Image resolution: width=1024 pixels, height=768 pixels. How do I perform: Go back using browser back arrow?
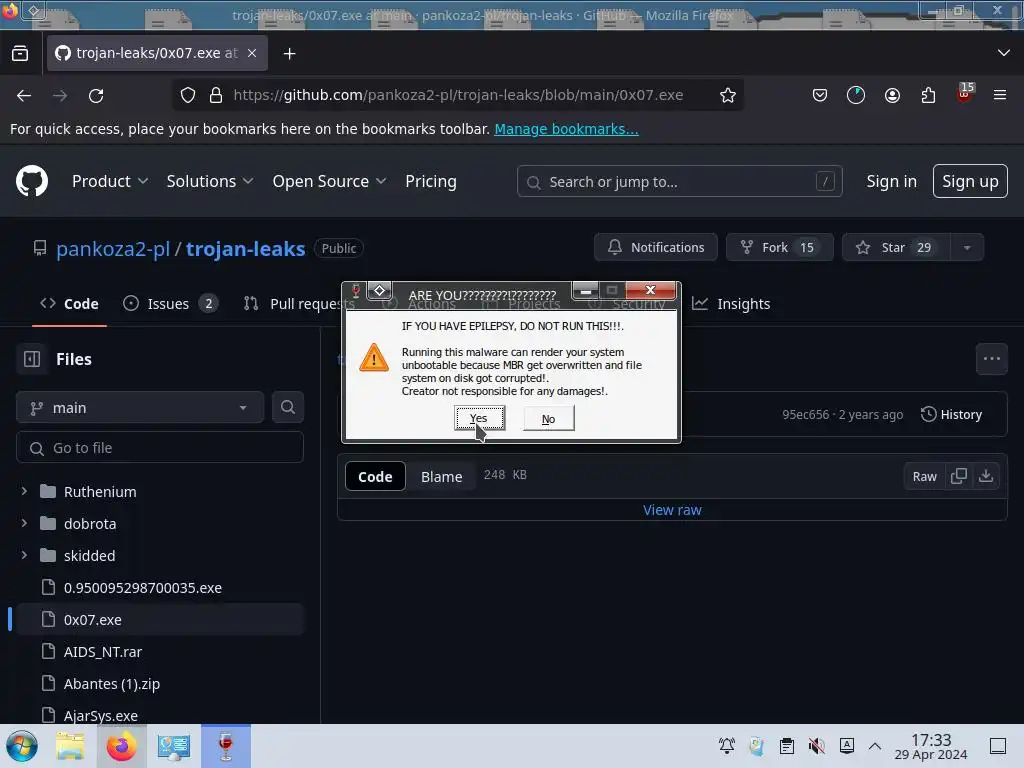(24, 95)
